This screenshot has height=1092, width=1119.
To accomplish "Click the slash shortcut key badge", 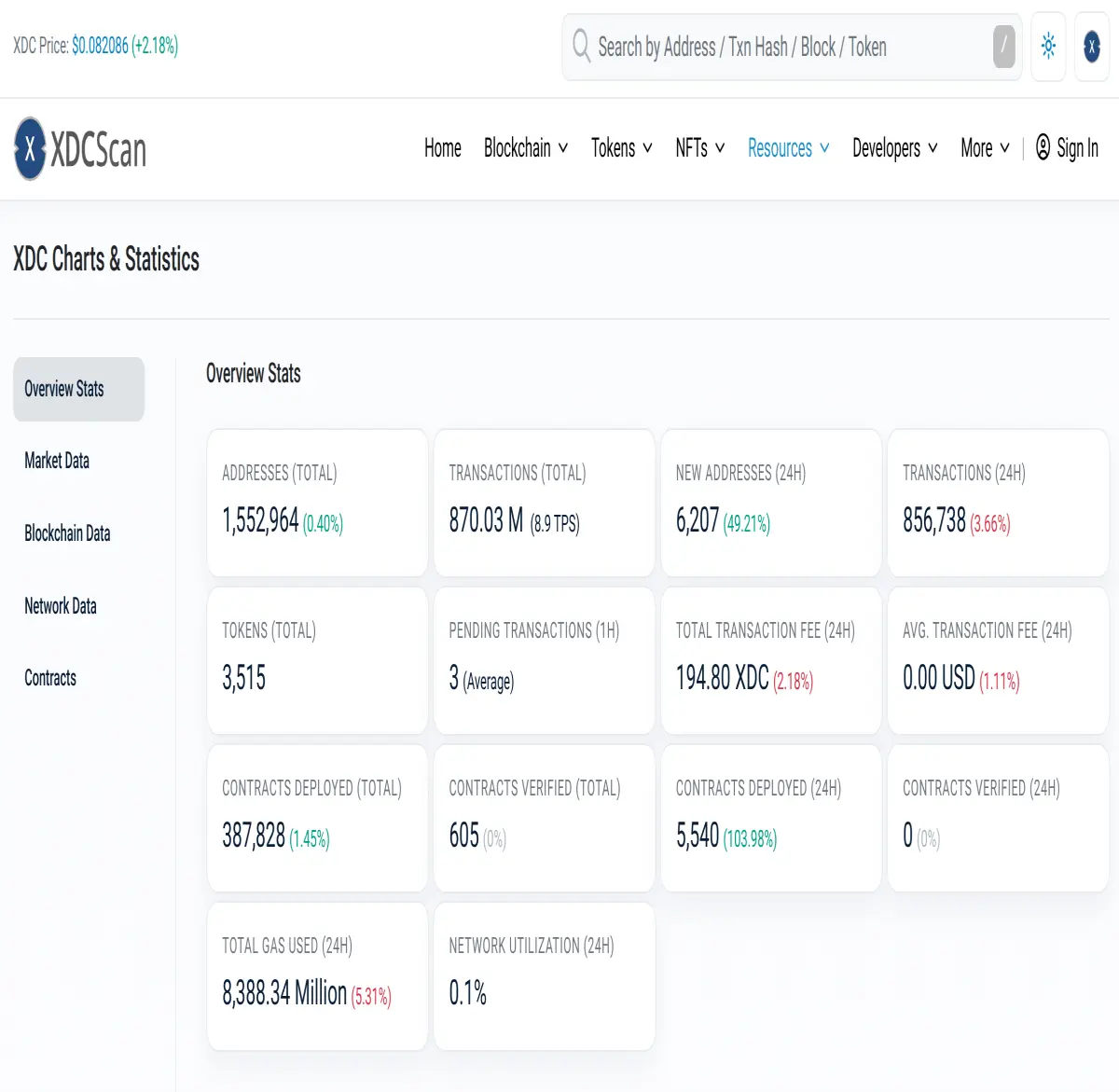I will [x=1003, y=47].
